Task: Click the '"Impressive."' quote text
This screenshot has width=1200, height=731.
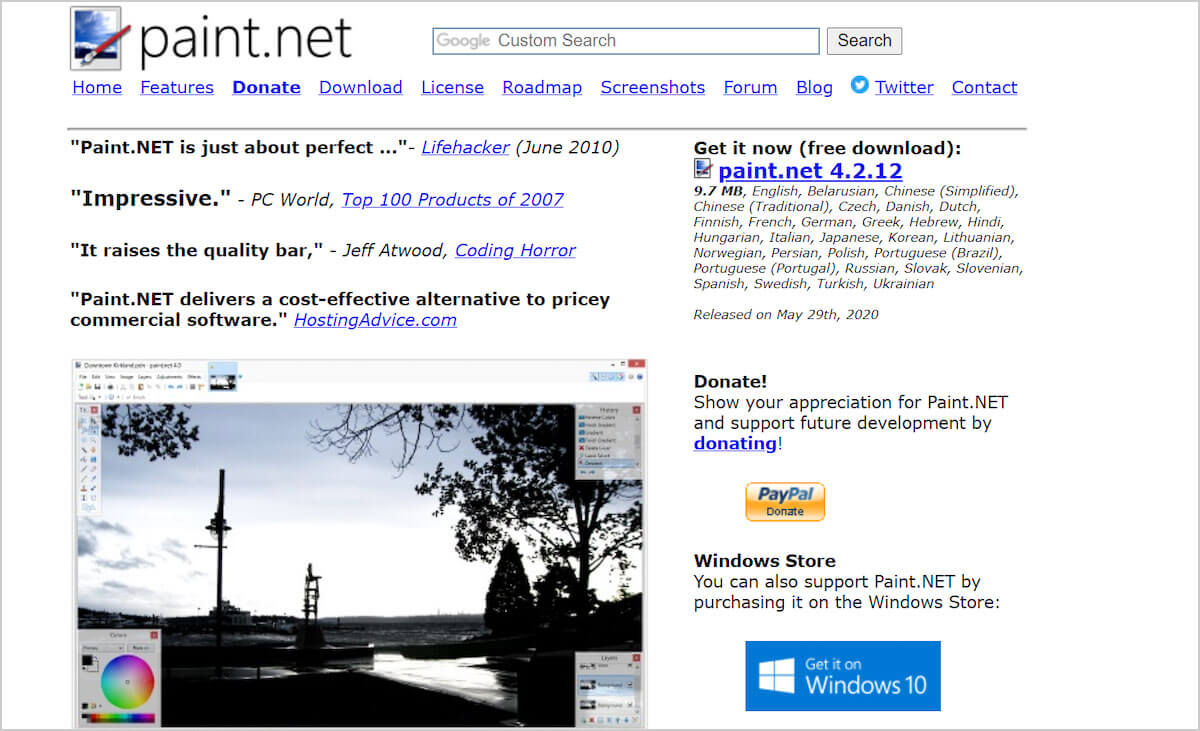Action: tap(151, 198)
